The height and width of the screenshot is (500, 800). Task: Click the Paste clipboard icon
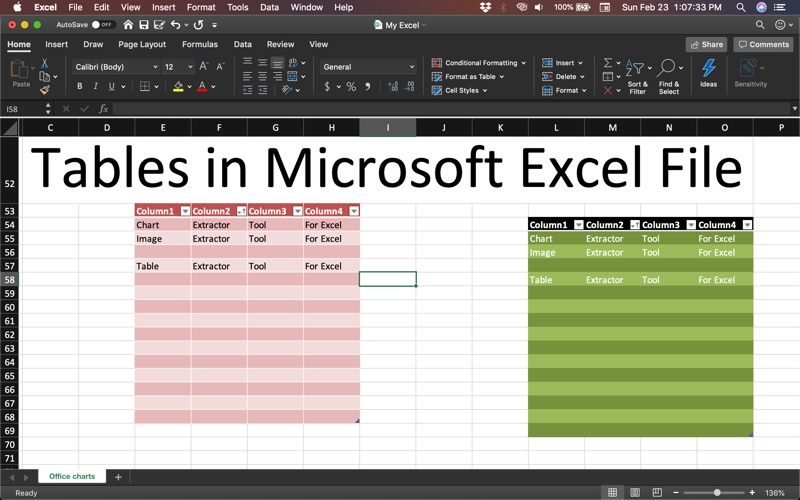(x=19, y=69)
